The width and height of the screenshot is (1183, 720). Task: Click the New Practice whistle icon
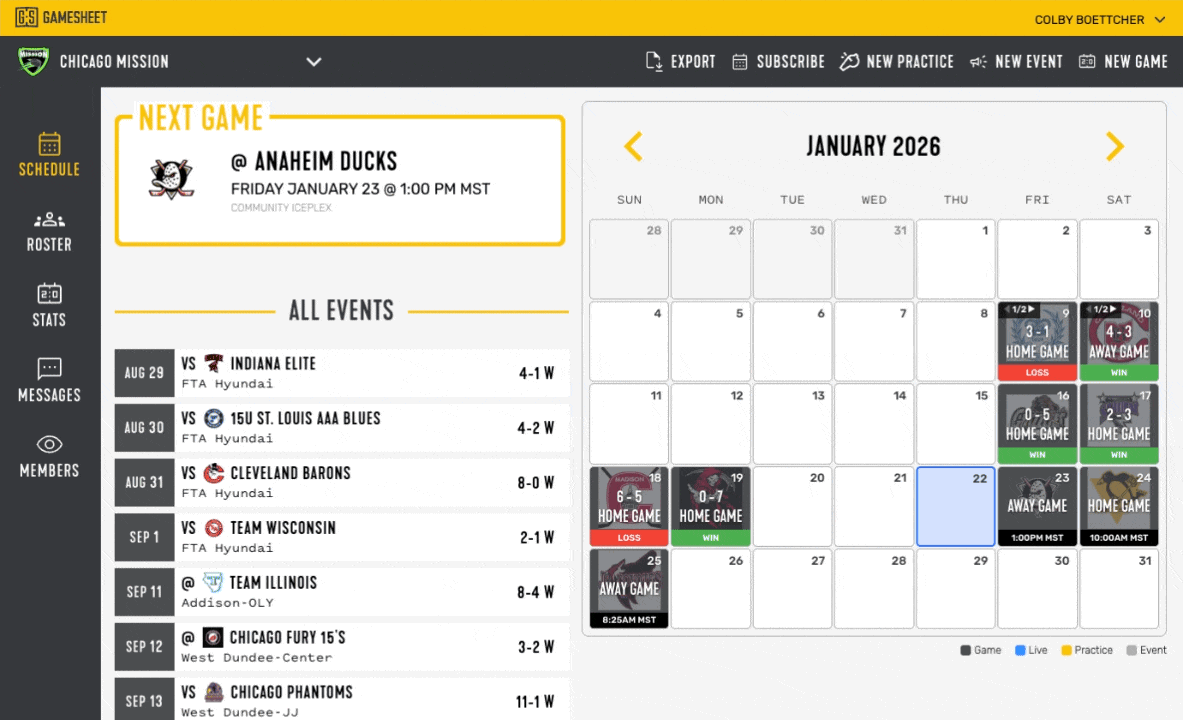850,61
